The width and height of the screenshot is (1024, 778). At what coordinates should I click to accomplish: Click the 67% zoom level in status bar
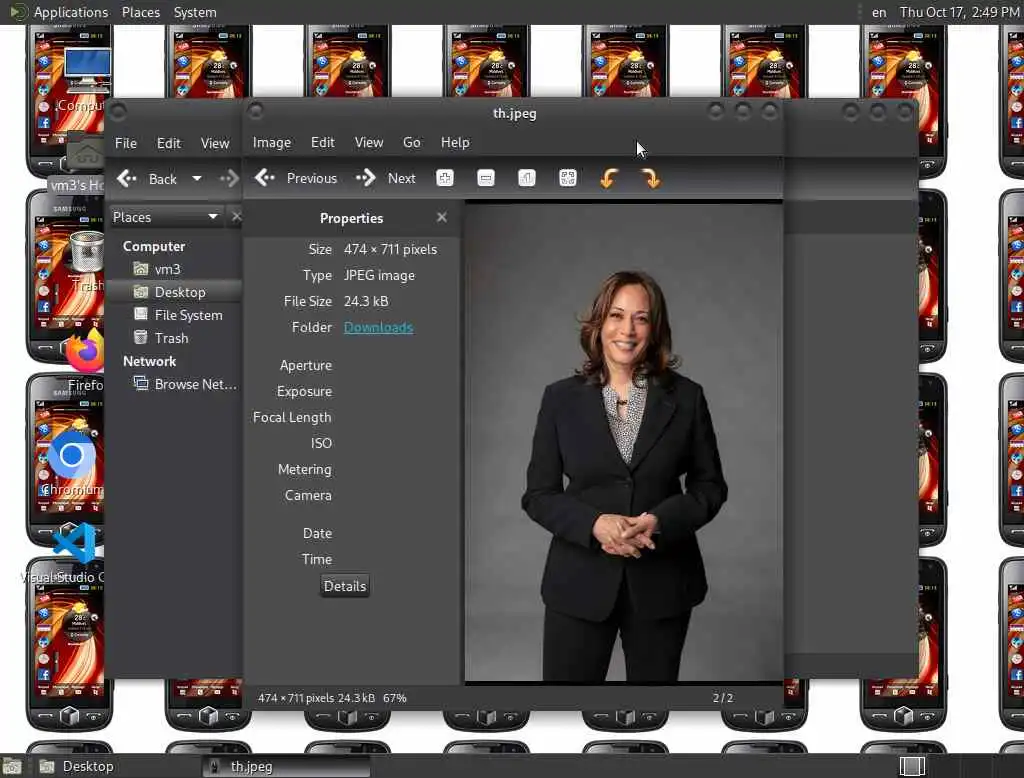click(394, 698)
